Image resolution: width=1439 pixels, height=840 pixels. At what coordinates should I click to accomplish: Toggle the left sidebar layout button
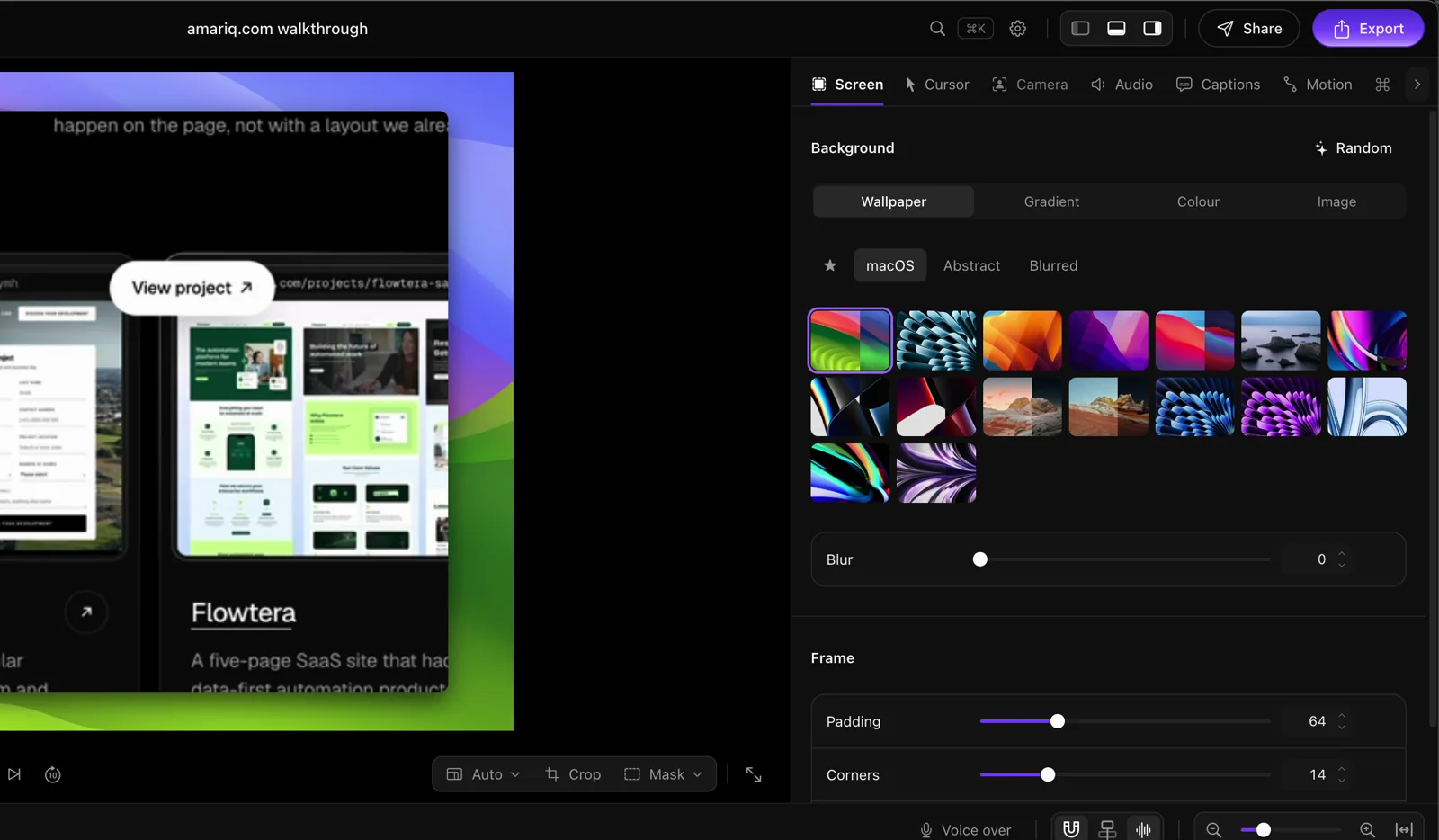pos(1080,29)
